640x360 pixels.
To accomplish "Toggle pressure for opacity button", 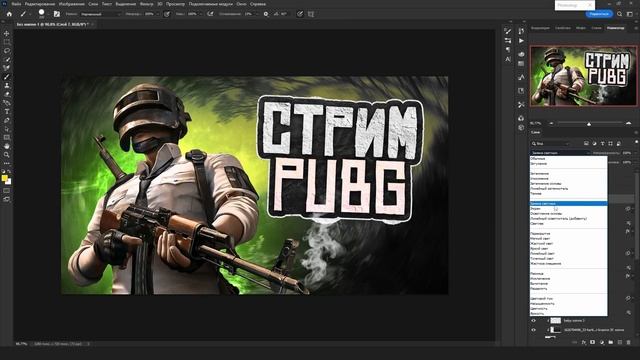I will tap(167, 14).
